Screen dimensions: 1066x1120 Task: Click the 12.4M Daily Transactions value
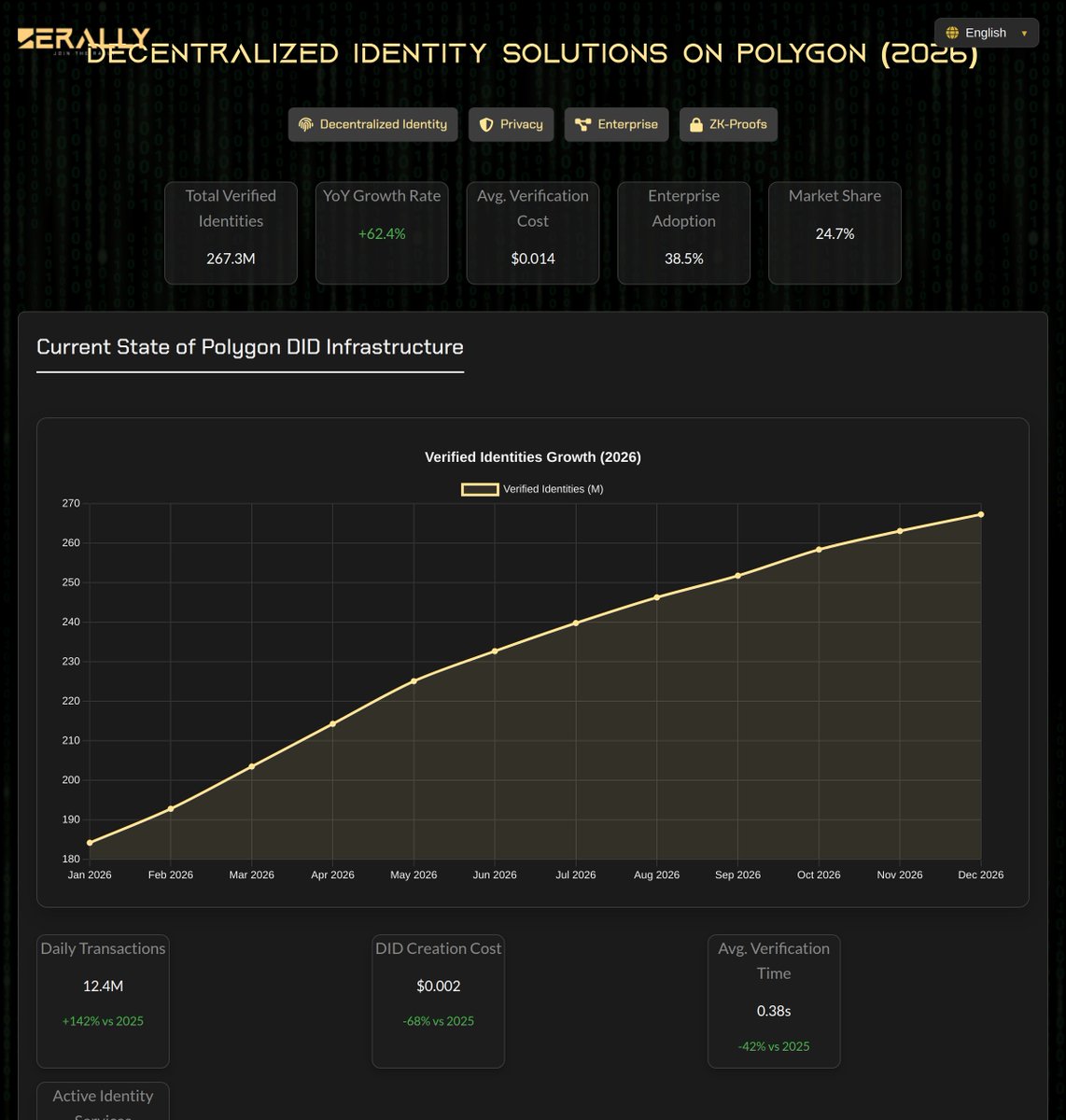coord(103,986)
